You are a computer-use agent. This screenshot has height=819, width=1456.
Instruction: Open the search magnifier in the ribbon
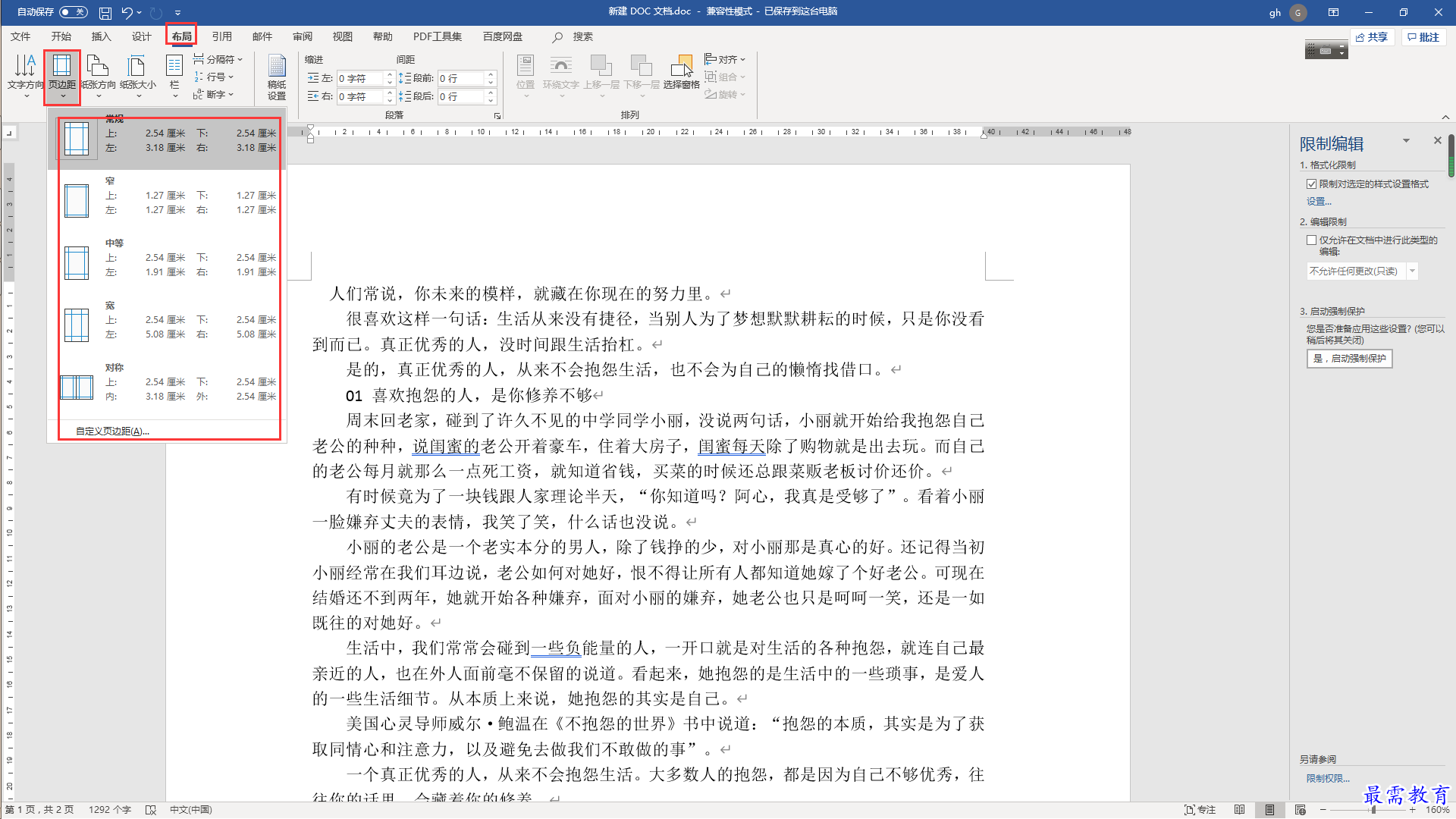click(x=558, y=37)
